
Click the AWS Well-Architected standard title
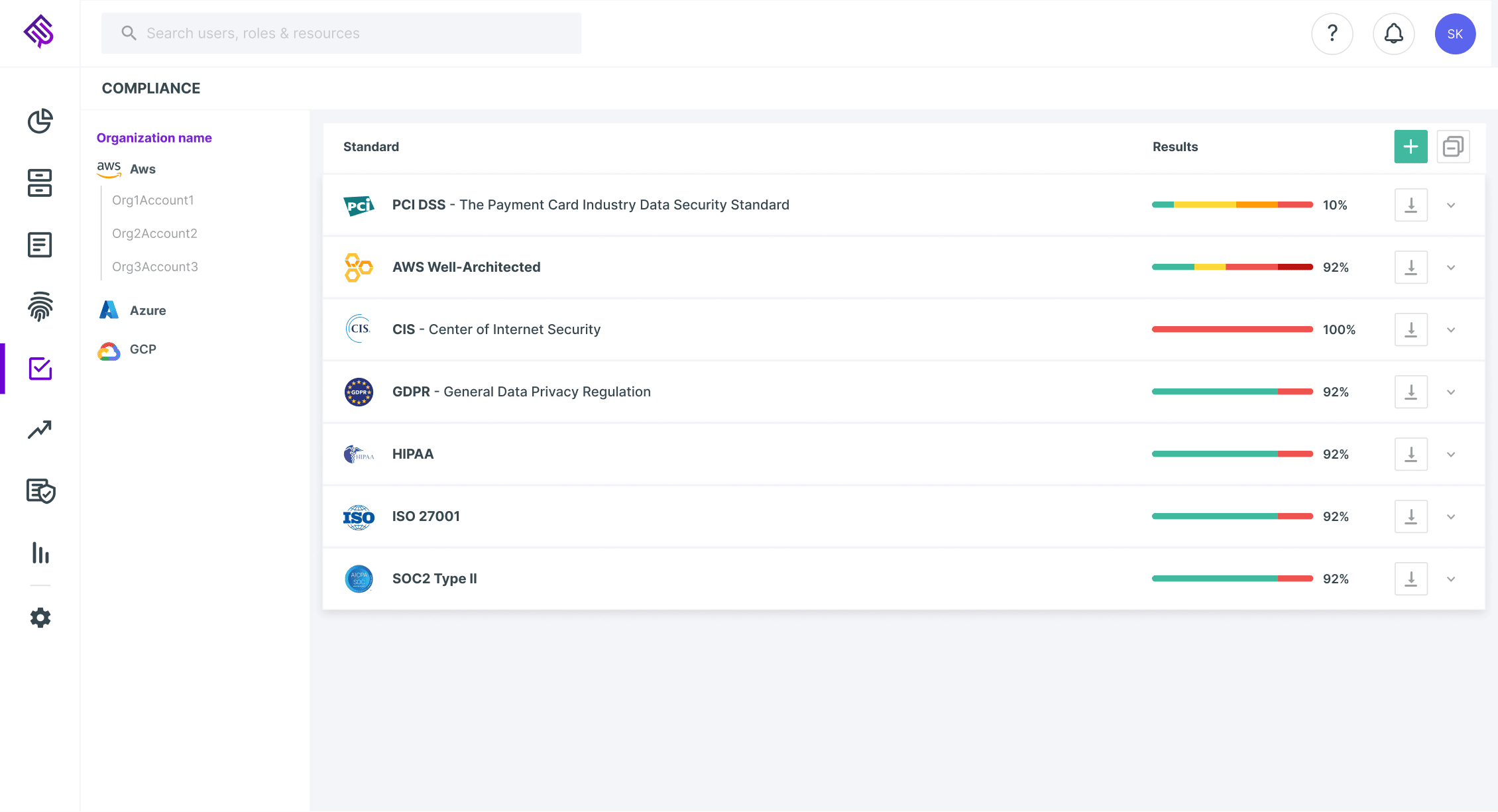(x=467, y=267)
